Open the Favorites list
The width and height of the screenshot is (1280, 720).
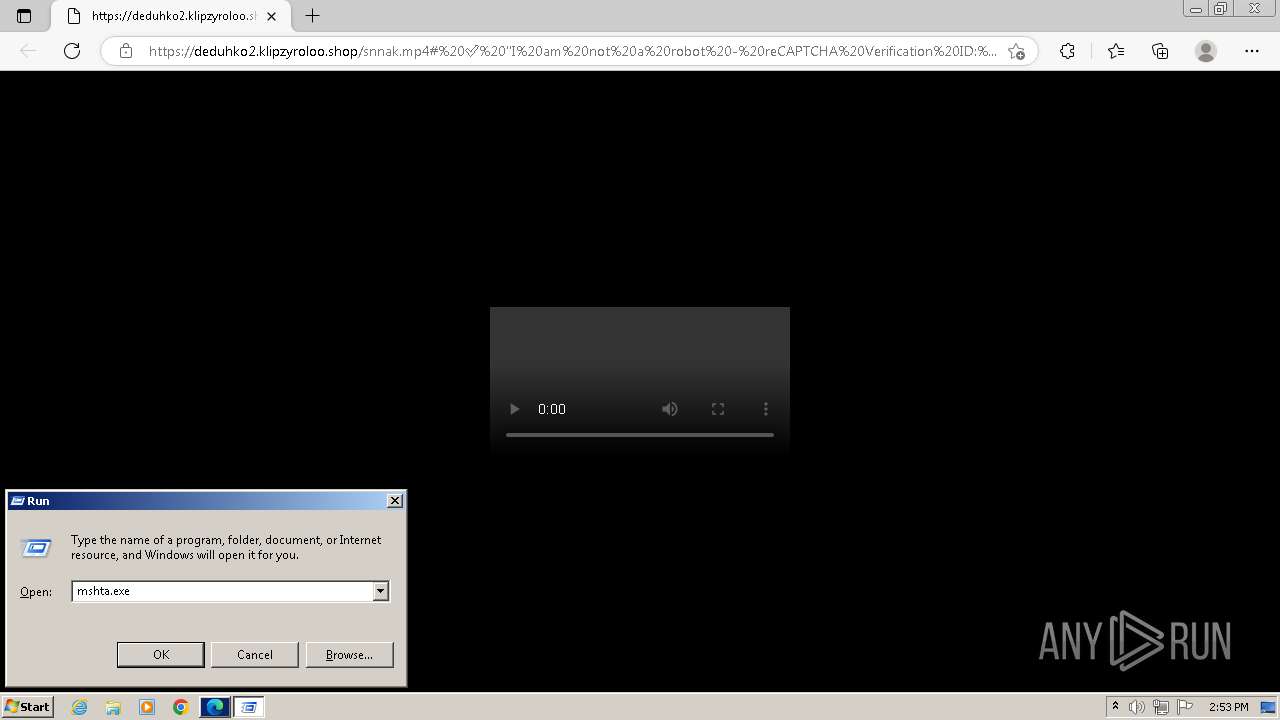(x=1116, y=51)
